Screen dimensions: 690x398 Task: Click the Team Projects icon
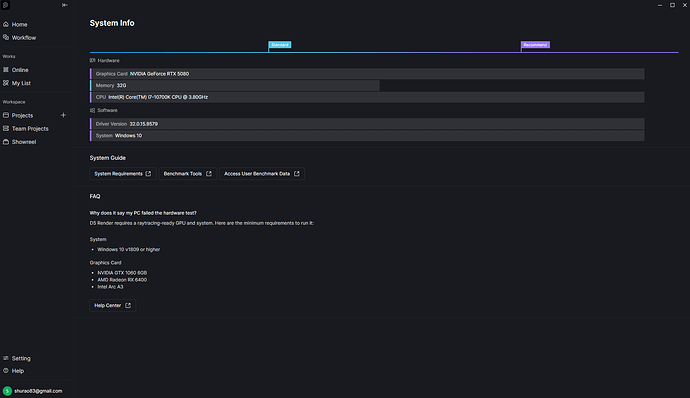(x=6, y=128)
